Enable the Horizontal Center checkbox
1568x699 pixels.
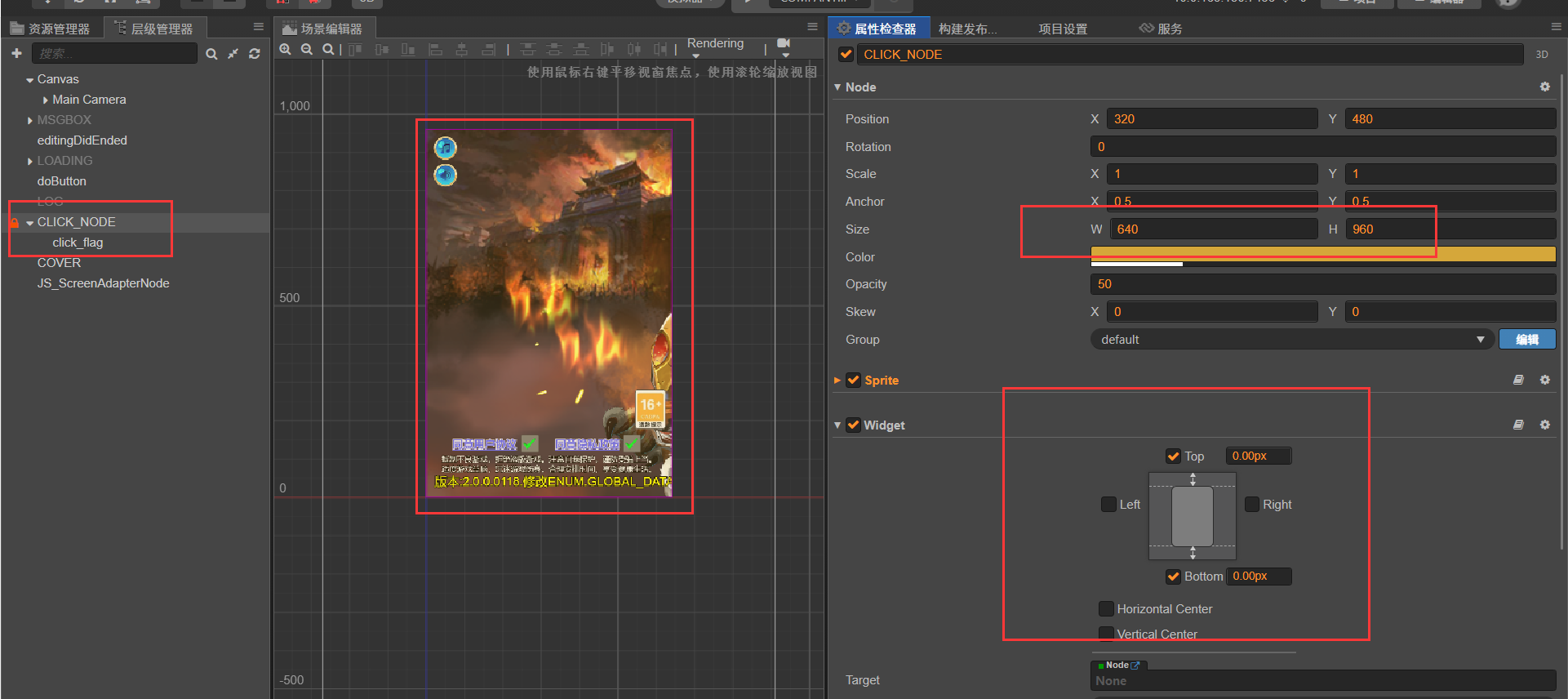tap(1106, 608)
